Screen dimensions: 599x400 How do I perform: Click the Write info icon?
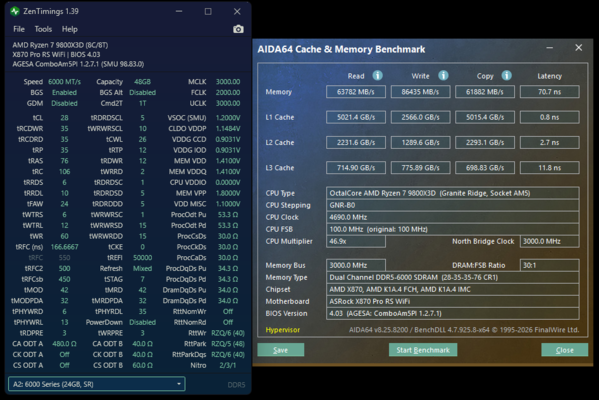click(x=443, y=75)
